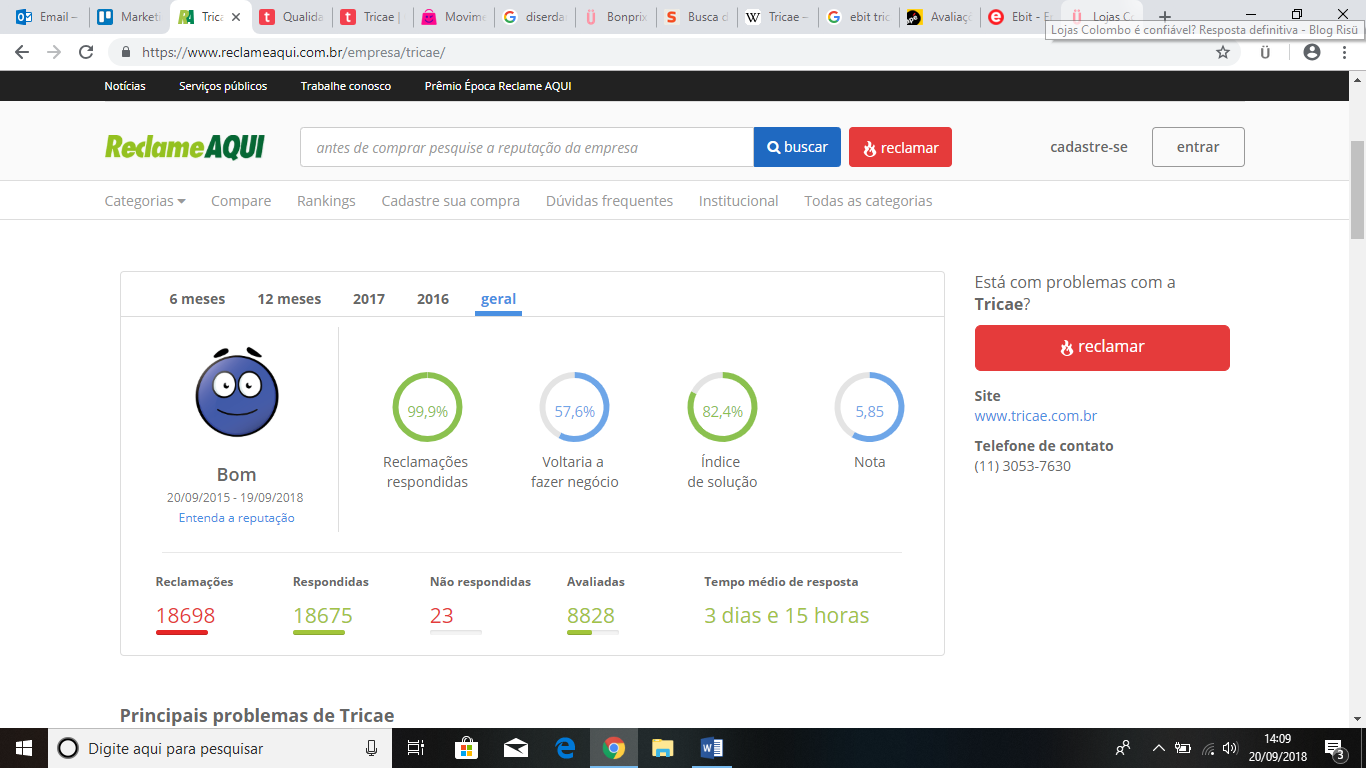Image resolution: width=1366 pixels, height=768 pixels.
Task: Open Prêmio Época Reclame AQUI link
Action: (x=498, y=86)
